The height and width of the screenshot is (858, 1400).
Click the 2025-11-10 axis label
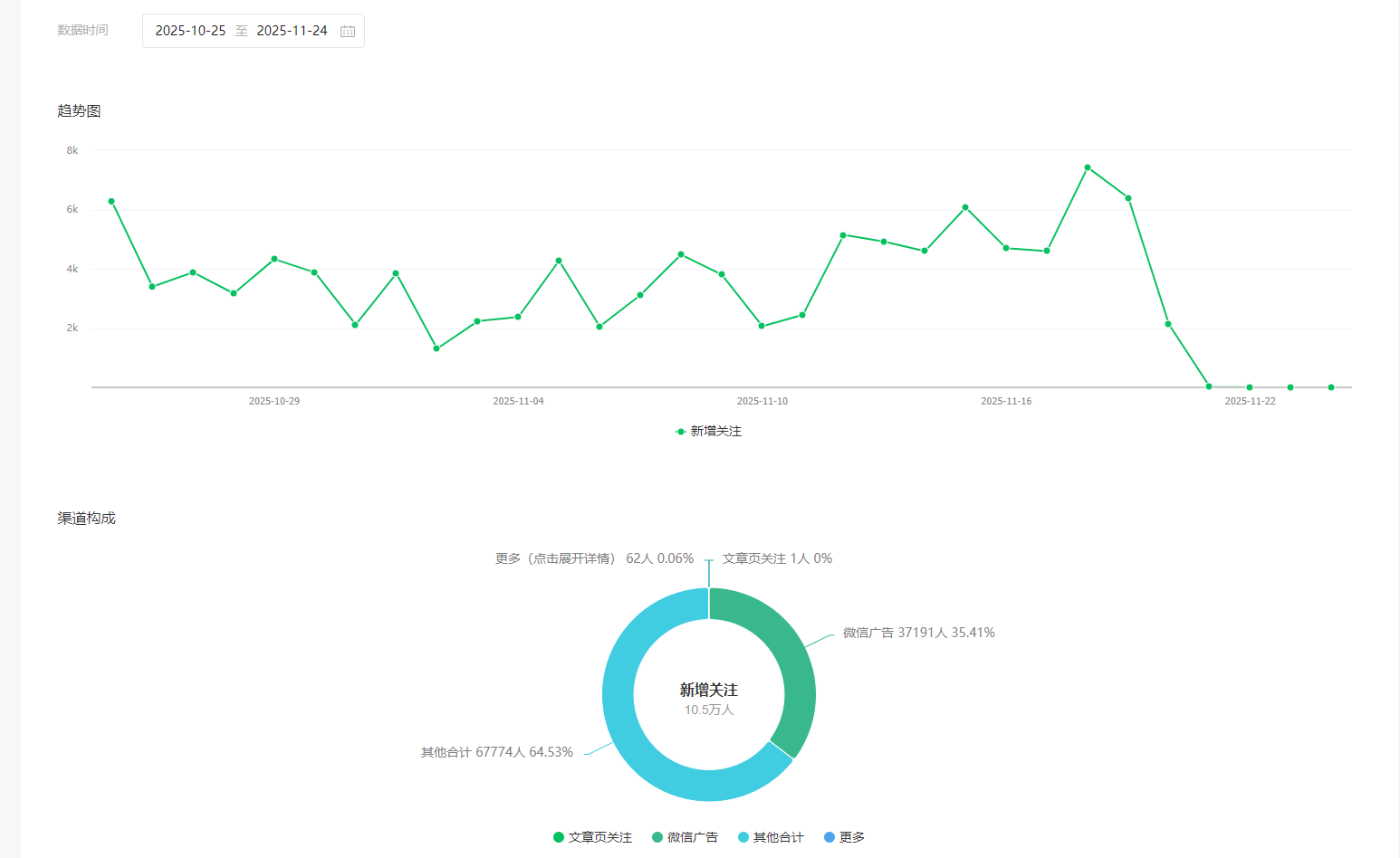[x=762, y=401]
